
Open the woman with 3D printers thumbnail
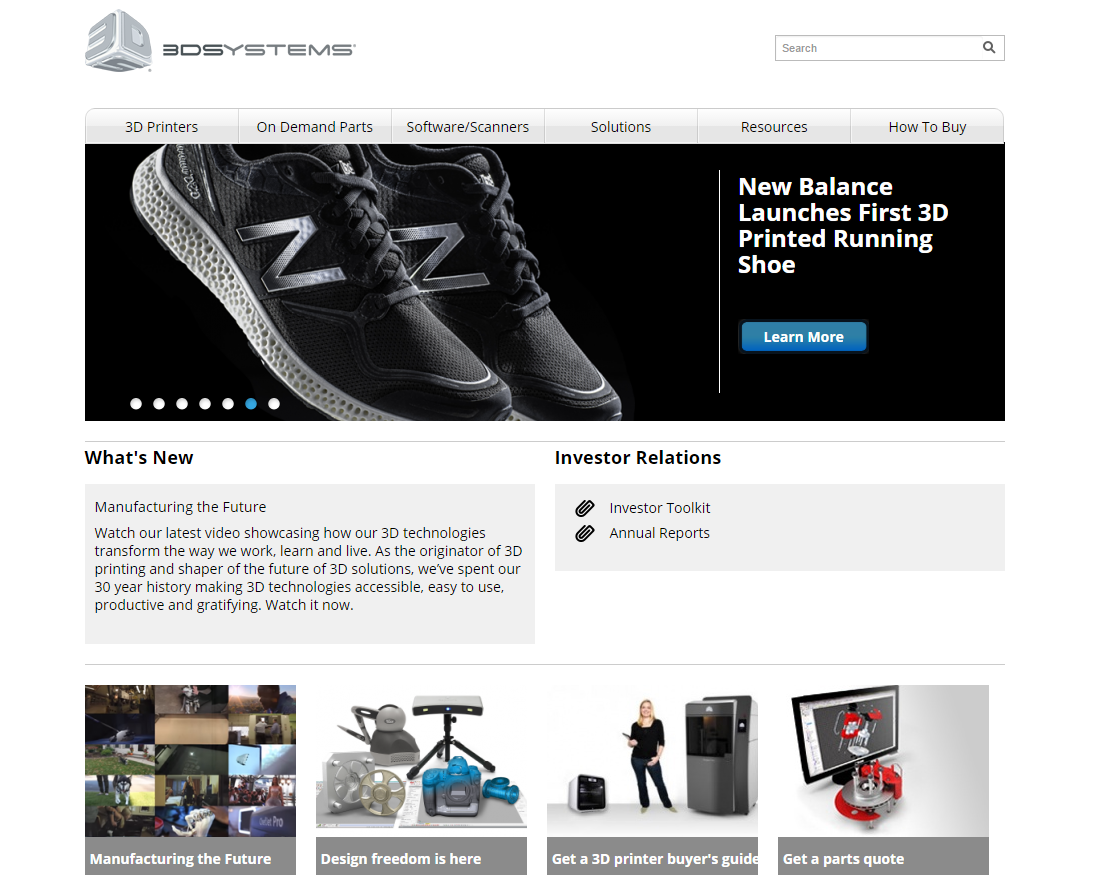click(x=652, y=761)
